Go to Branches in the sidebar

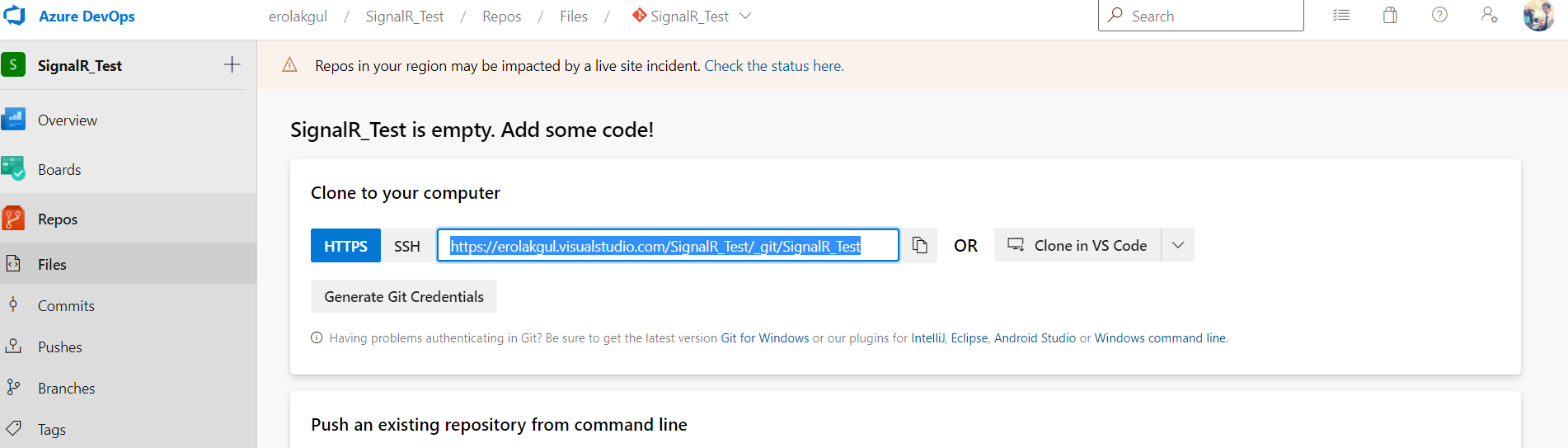coord(66,389)
